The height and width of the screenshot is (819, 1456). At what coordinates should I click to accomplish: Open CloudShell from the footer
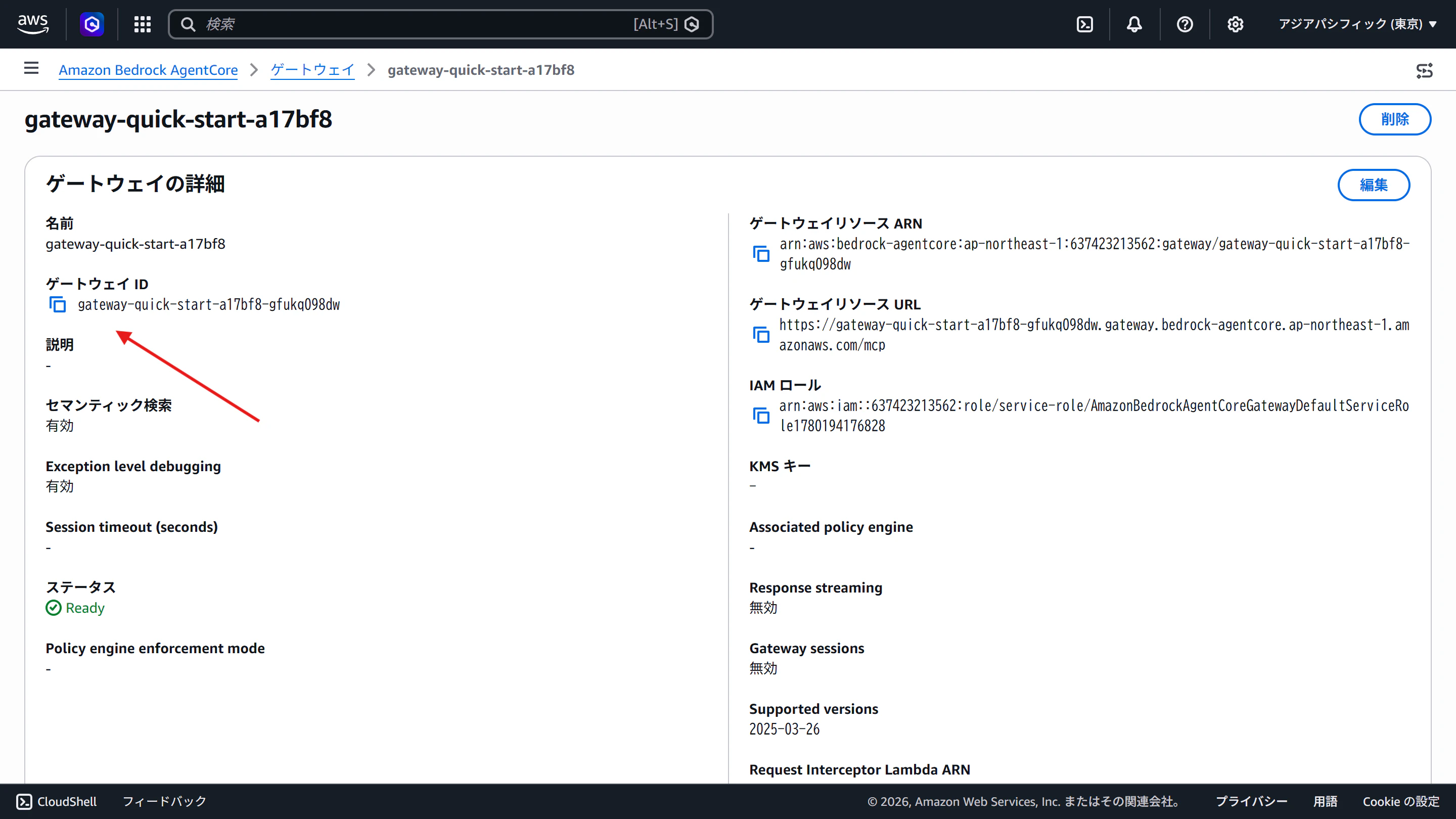coord(57,801)
